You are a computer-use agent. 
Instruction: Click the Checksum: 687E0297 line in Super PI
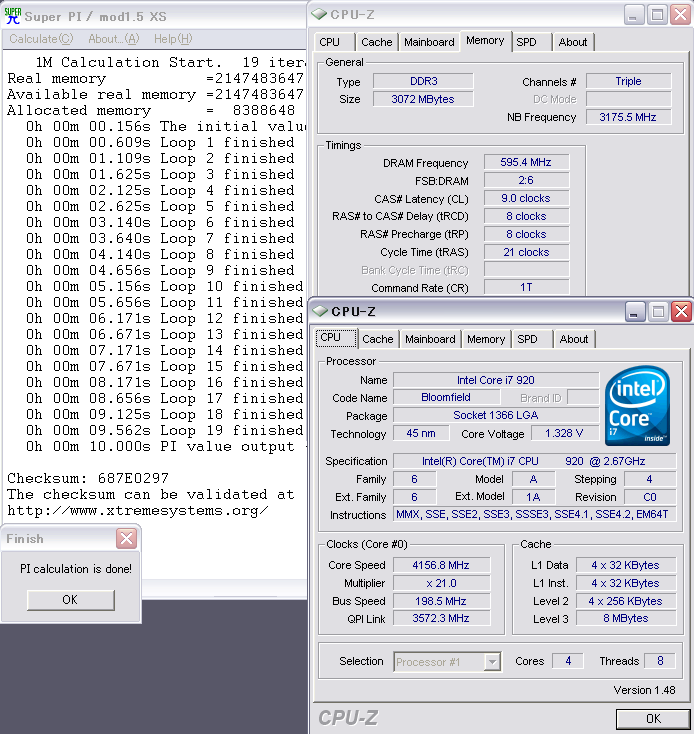pyautogui.click(x=88, y=478)
